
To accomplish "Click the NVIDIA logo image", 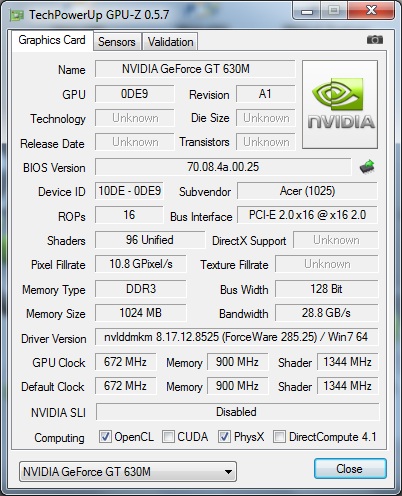I will [x=340, y=104].
